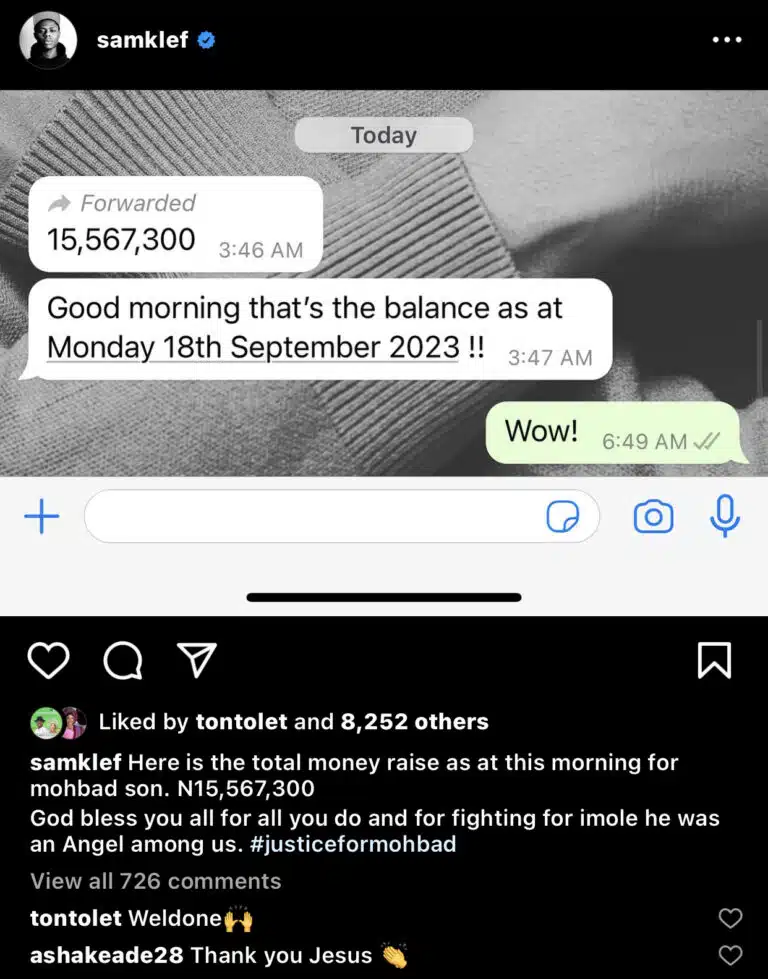Image resolution: width=768 pixels, height=979 pixels.
Task: Open #justiceformohbad hashtag
Action: click(x=353, y=844)
